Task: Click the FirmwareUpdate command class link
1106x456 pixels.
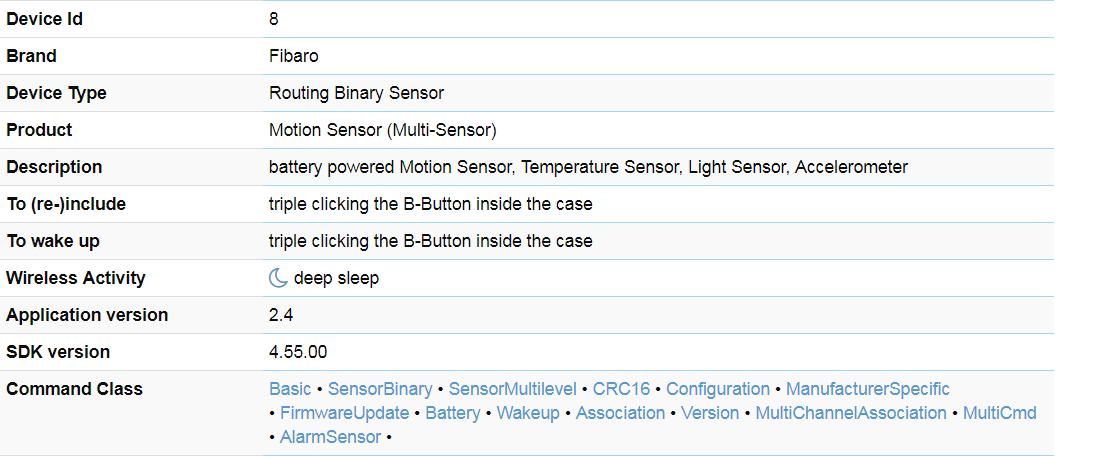Action: (344, 413)
